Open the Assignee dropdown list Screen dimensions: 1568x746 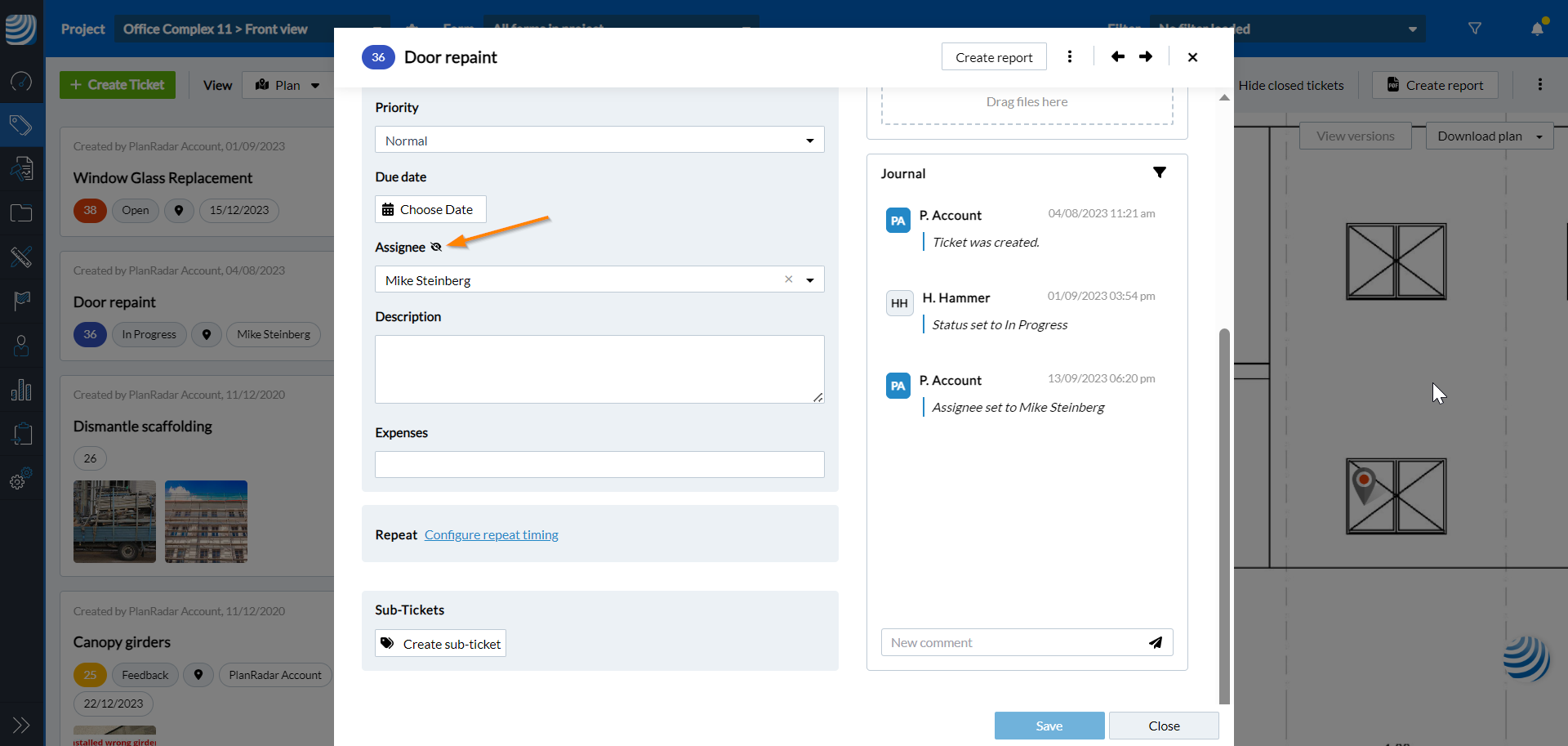click(x=809, y=280)
